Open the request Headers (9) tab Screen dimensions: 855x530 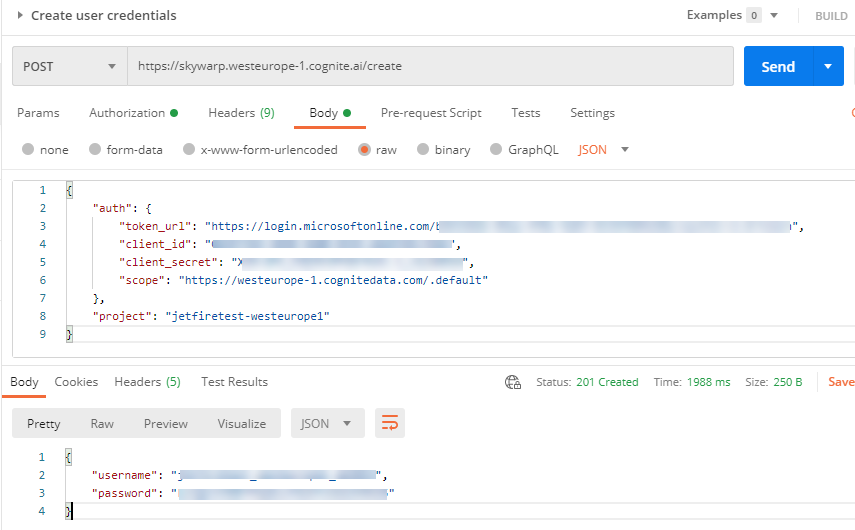[x=241, y=113]
